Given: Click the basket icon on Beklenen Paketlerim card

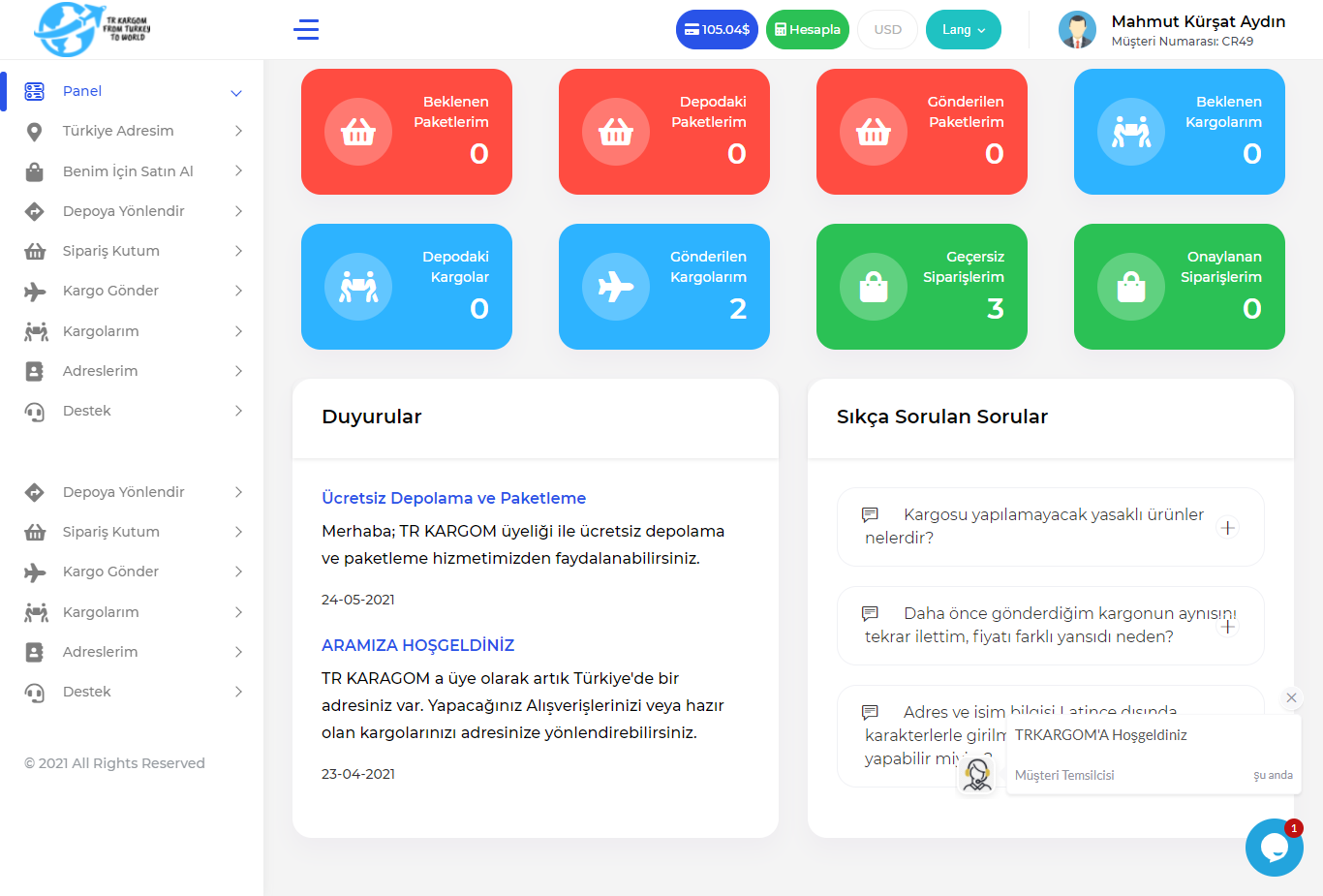Looking at the screenshot, I should [358, 132].
